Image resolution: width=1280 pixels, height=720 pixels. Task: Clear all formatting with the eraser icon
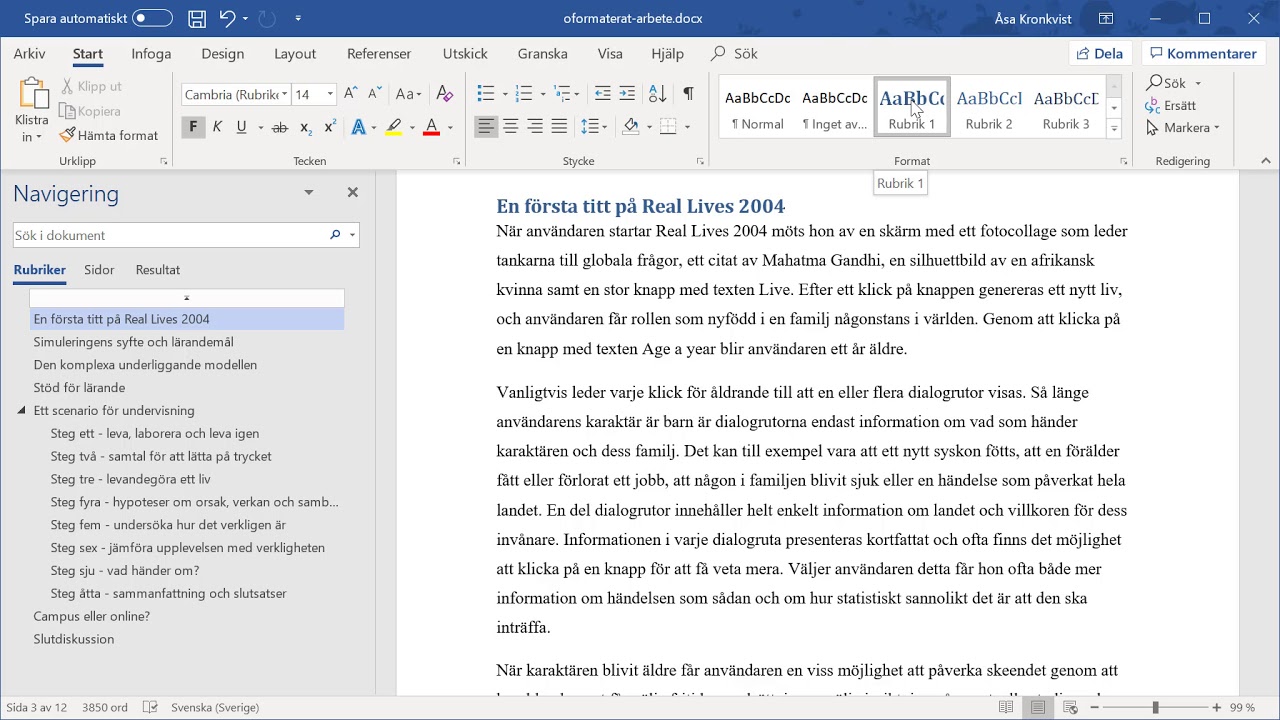446,94
